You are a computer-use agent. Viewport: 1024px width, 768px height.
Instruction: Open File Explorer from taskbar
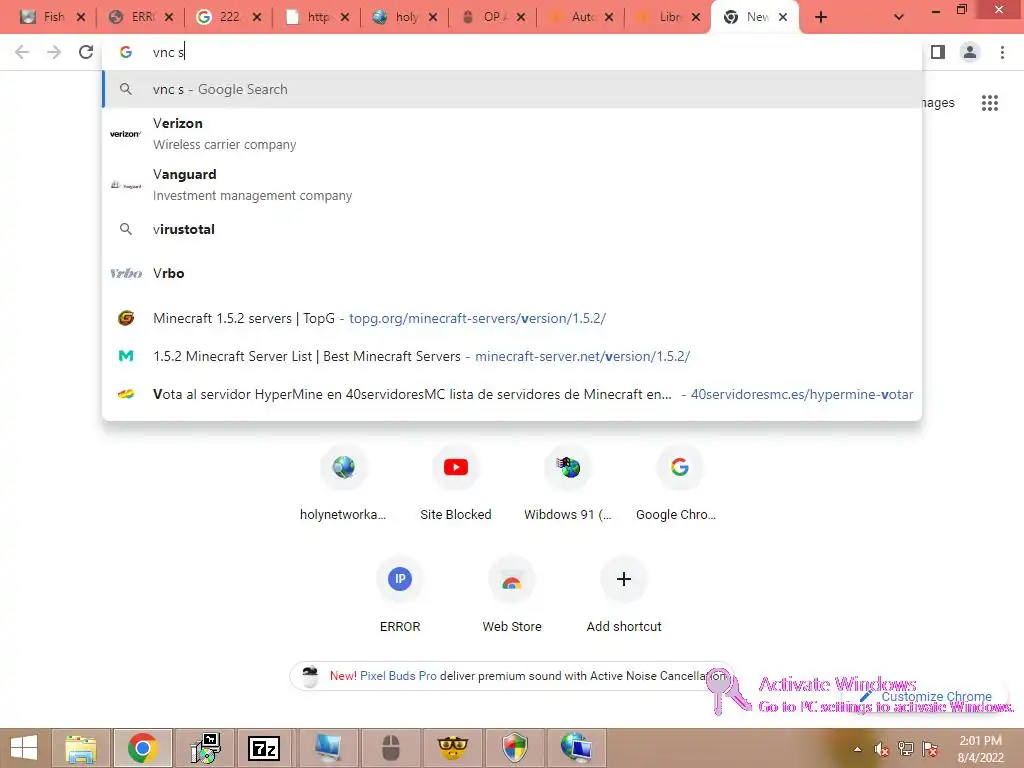81,748
